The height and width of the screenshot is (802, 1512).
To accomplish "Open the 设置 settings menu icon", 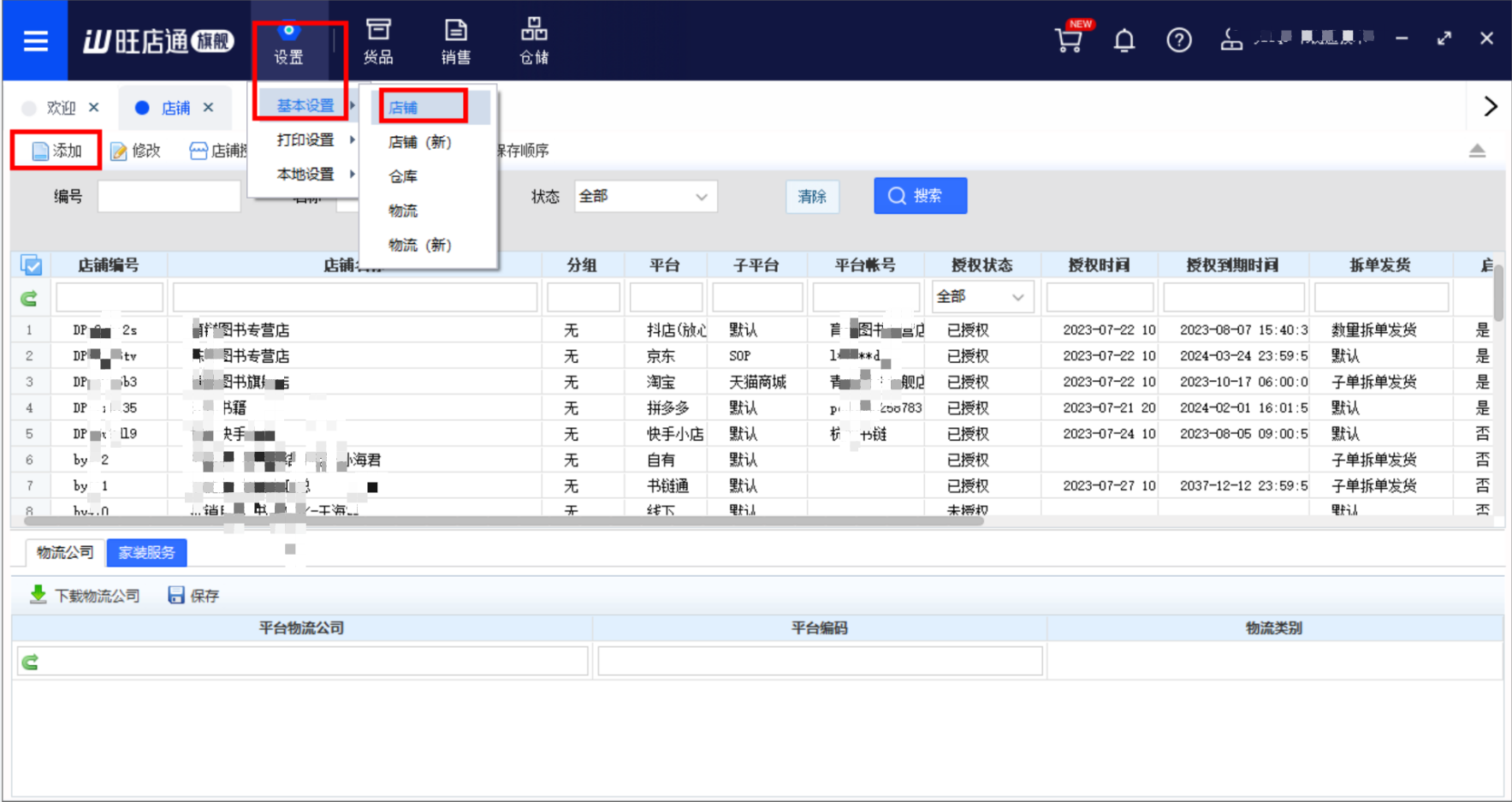I will tap(289, 43).
